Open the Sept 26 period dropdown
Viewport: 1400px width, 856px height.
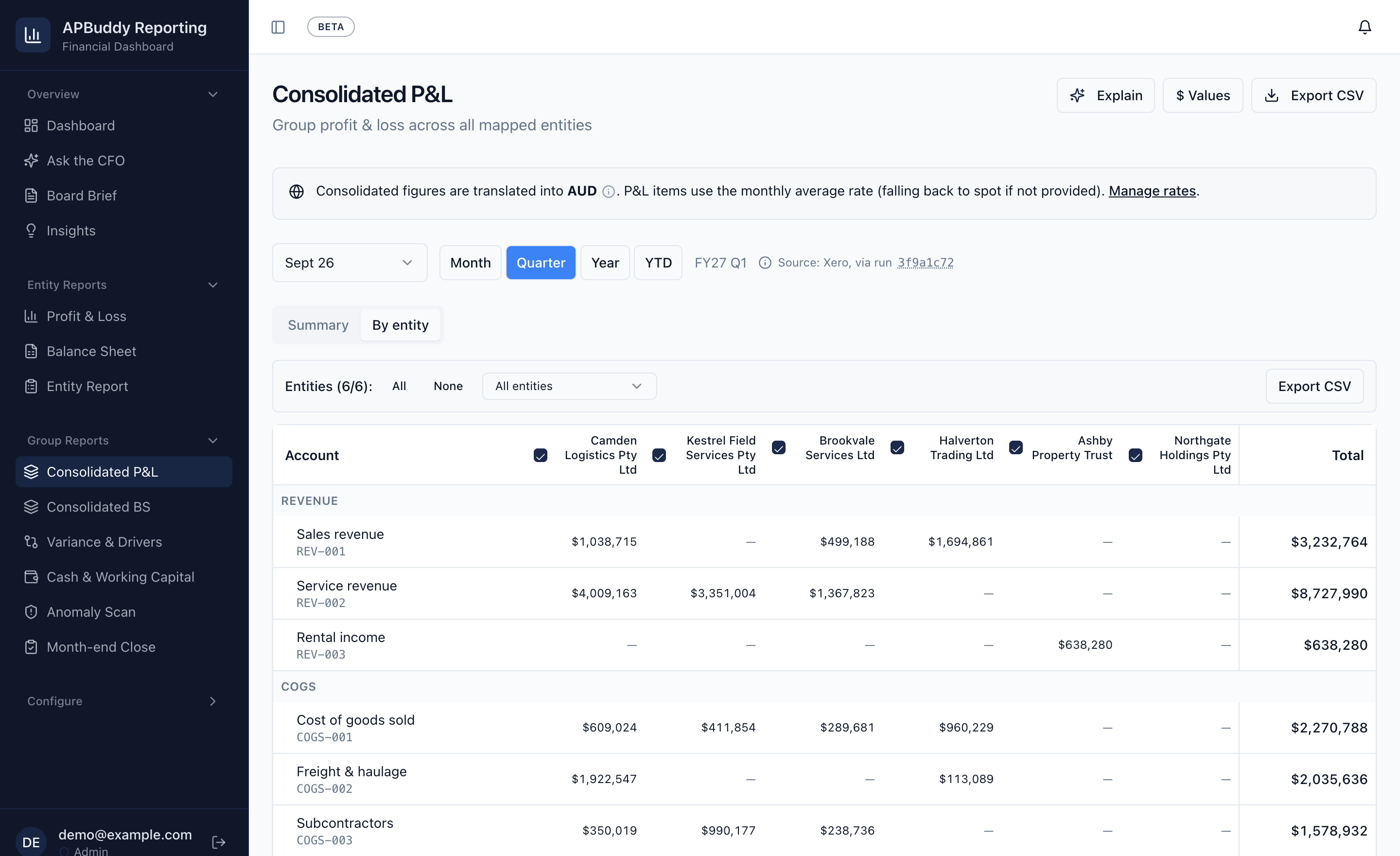[350, 263]
